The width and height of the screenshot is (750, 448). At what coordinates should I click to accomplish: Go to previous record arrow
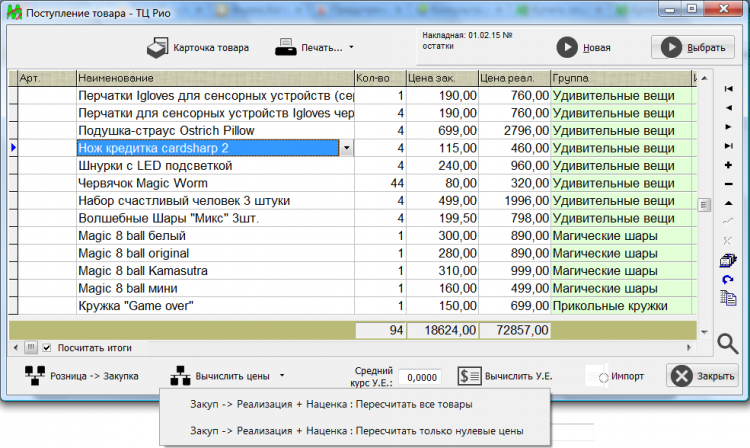tap(728, 108)
